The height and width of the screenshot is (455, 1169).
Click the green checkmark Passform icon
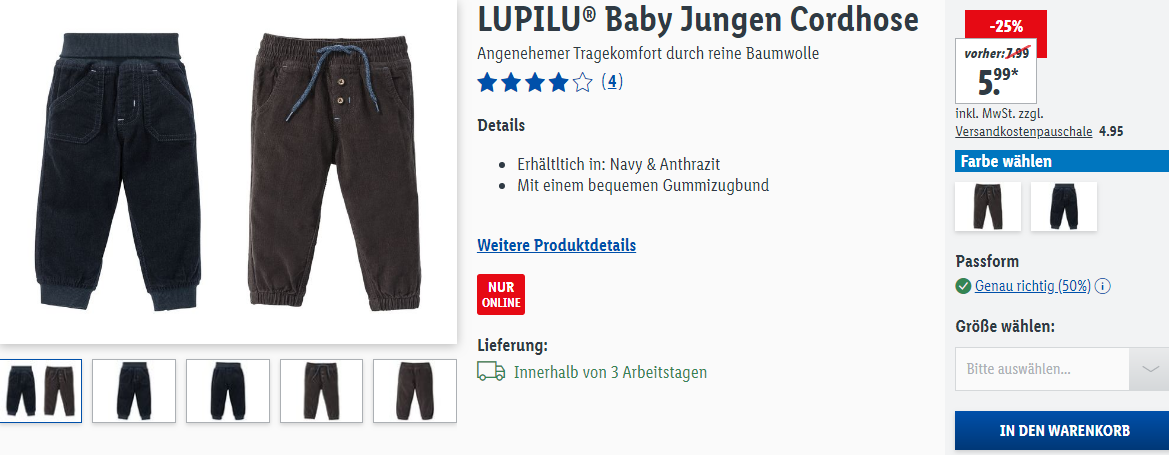[963, 286]
